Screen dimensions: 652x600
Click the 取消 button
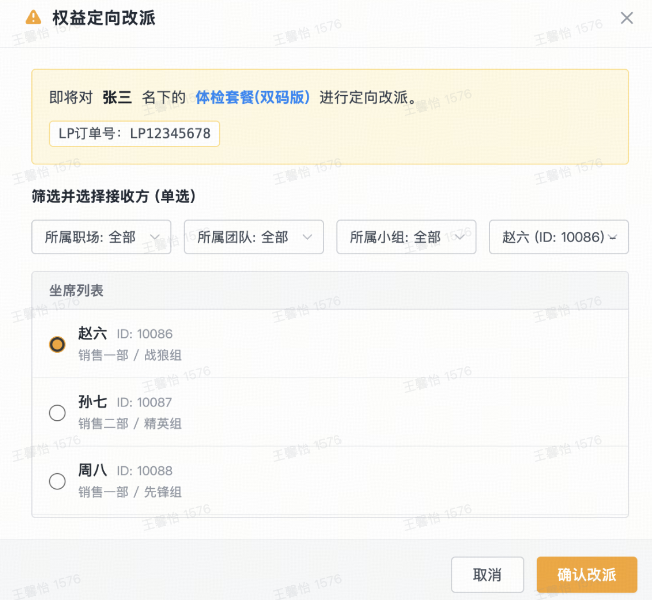(x=487, y=575)
